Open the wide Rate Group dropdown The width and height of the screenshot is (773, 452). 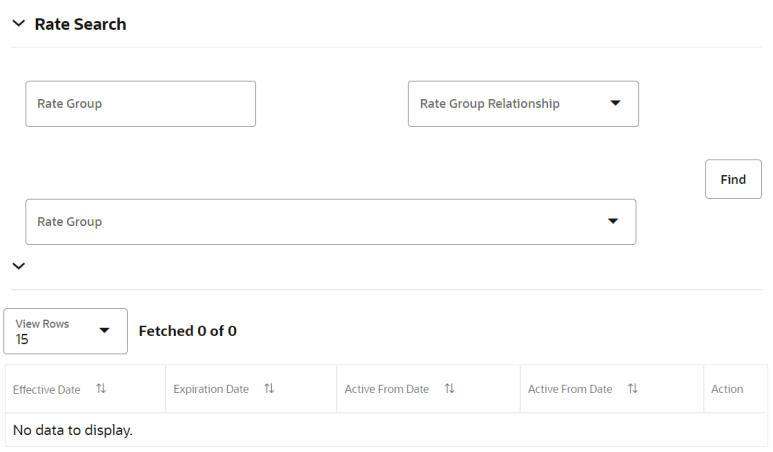331,222
